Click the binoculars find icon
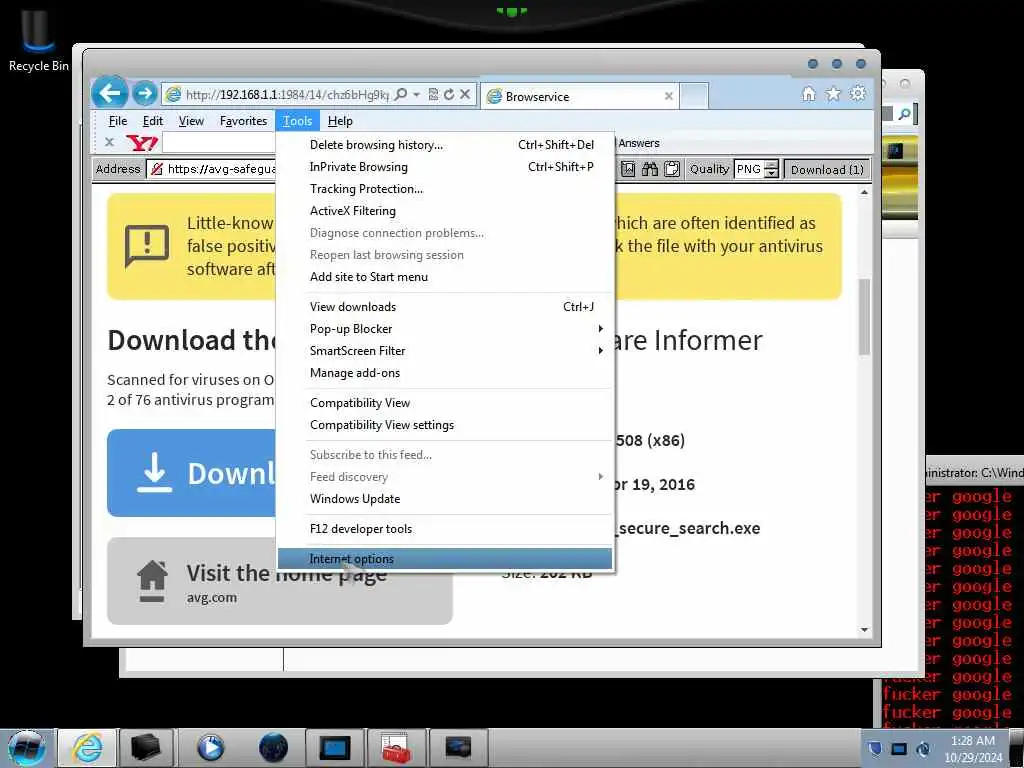Image resolution: width=1024 pixels, height=768 pixels. [650, 169]
